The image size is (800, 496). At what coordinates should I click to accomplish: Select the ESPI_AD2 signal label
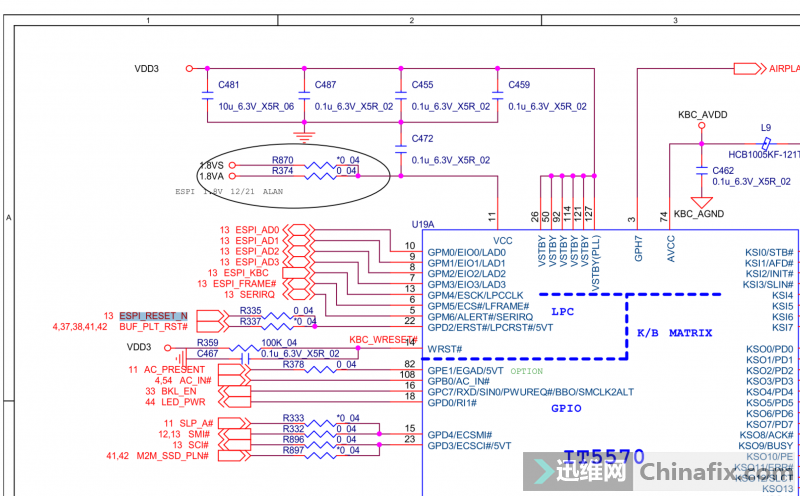click(x=257, y=252)
